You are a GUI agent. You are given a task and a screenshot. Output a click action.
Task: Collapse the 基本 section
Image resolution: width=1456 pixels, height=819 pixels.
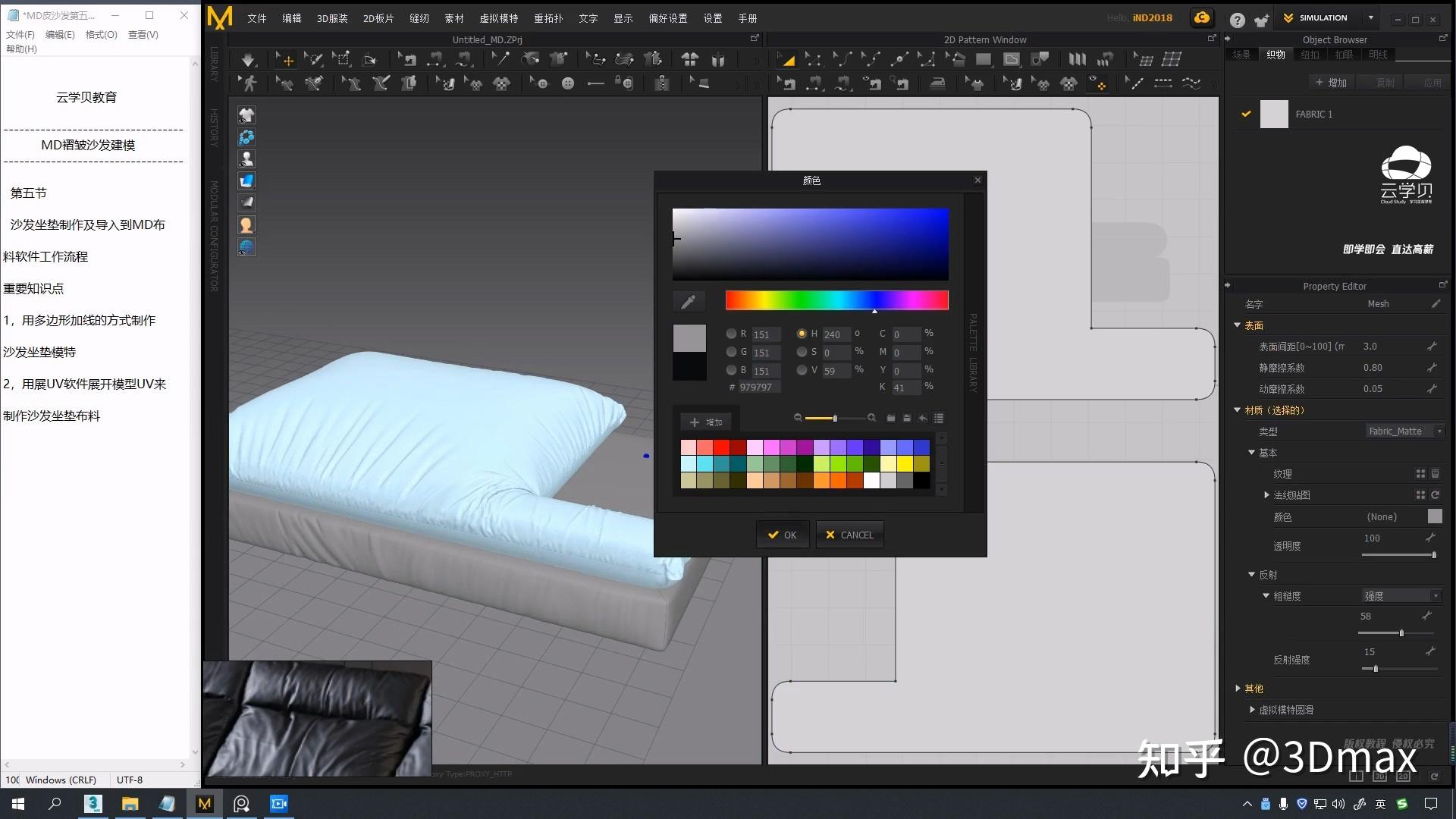coord(1251,453)
